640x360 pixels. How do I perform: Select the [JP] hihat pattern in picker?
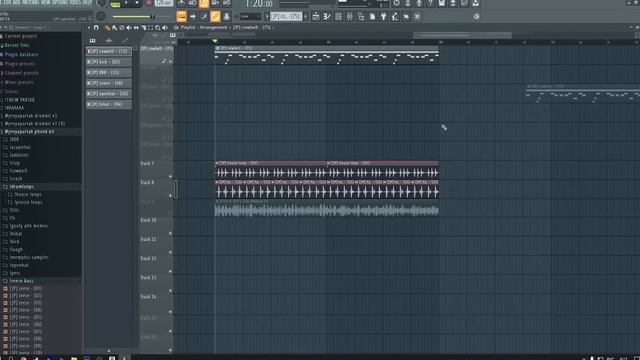109,104
